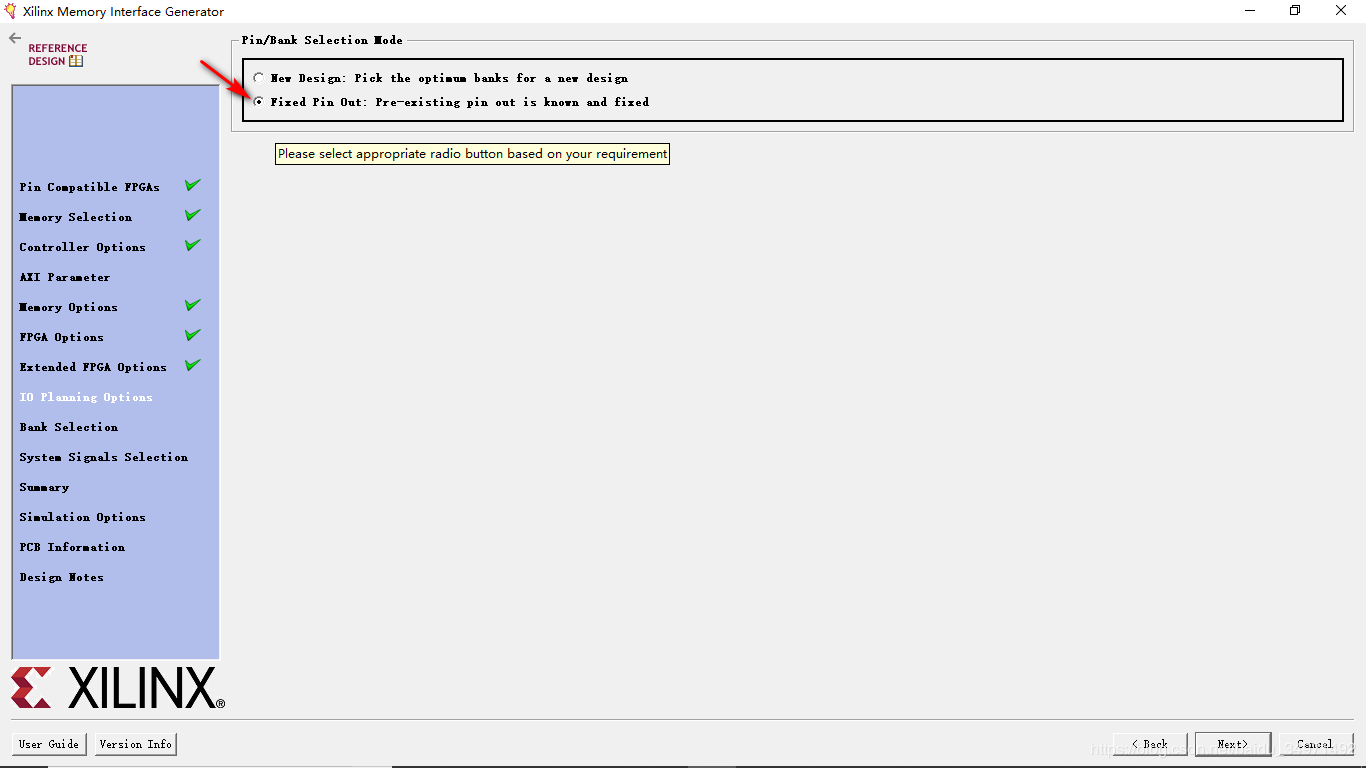Open Extended FPGA Options step
1366x768 pixels.
tap(93, 367)
